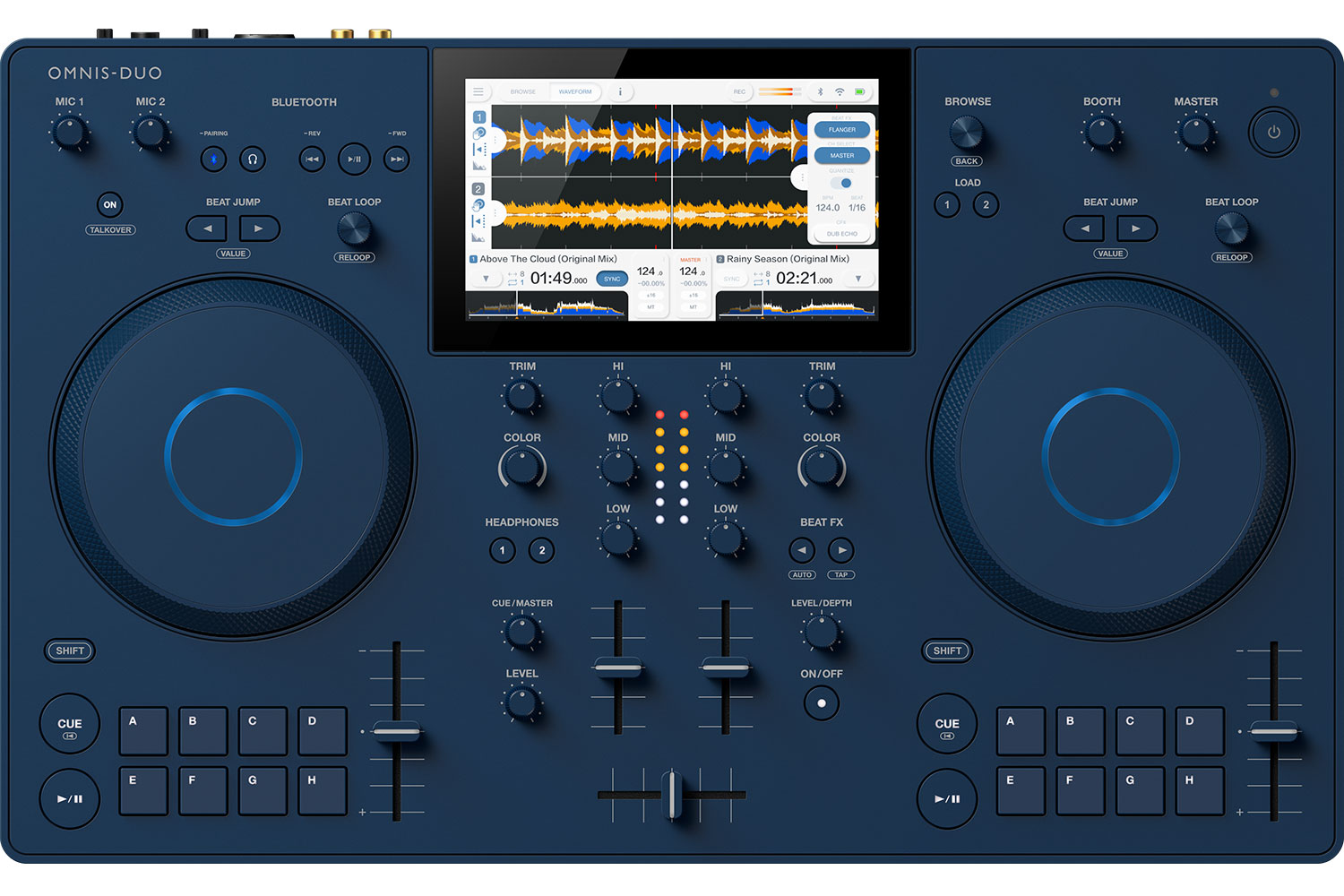Open the FLANGER beat FX selector

841,130
